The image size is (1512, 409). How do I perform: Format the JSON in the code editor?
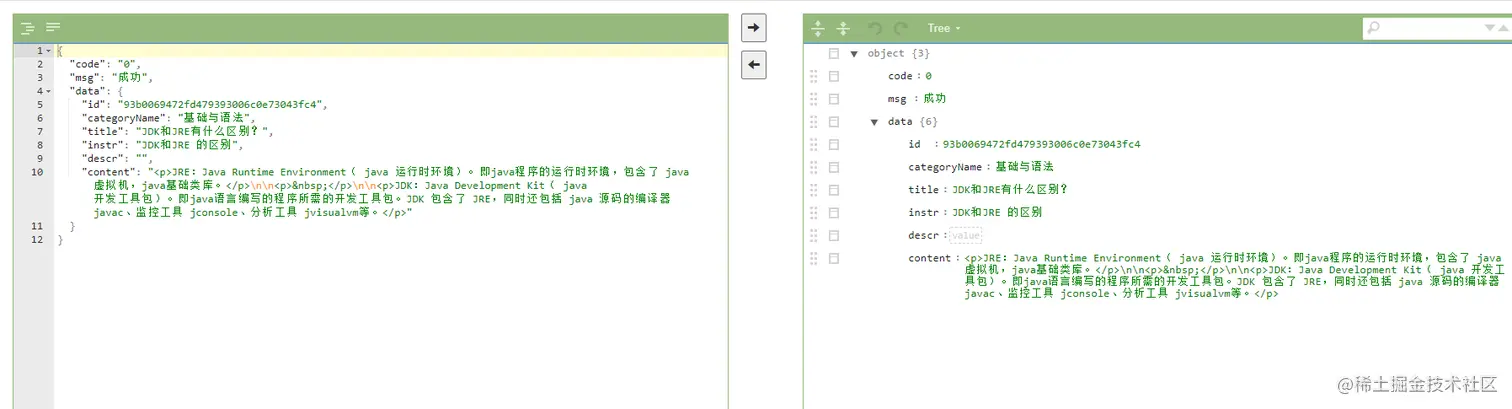28,28
